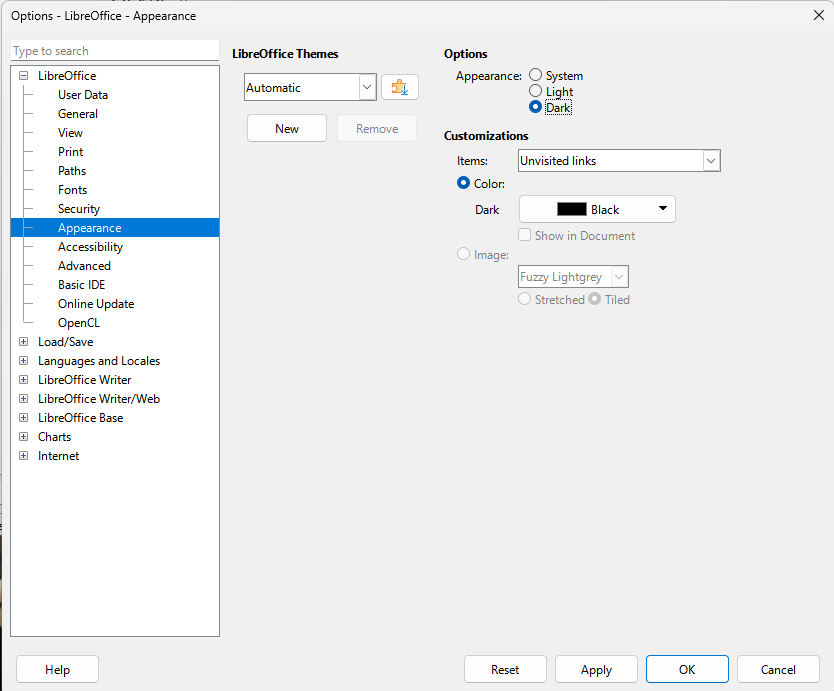Select the Load/Save label in tree

click(x=65, y=342)
